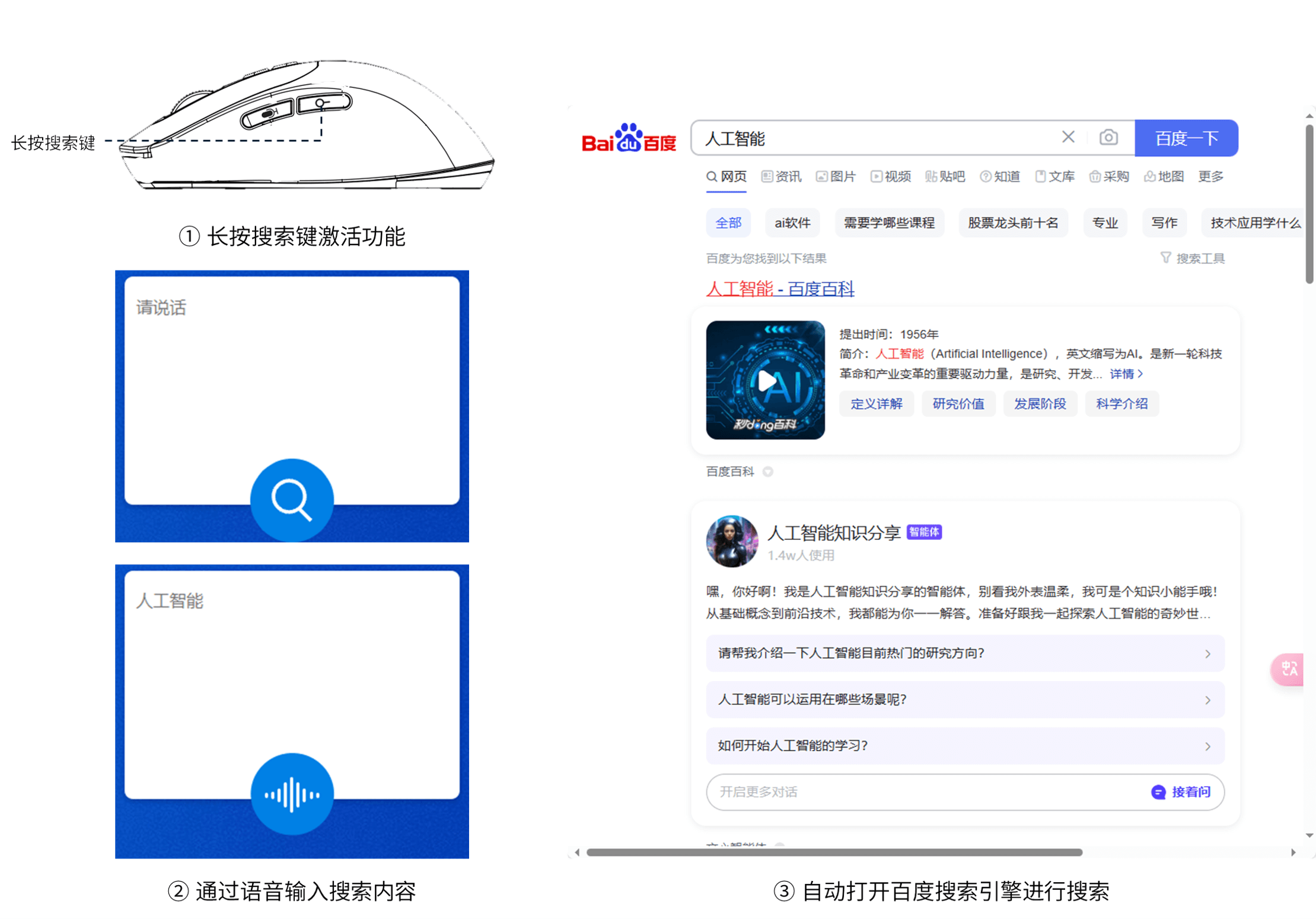The width and height of the screenshot is (1316, 919).
Task: Click the 接着问 button
Action: pos(1180,792)
